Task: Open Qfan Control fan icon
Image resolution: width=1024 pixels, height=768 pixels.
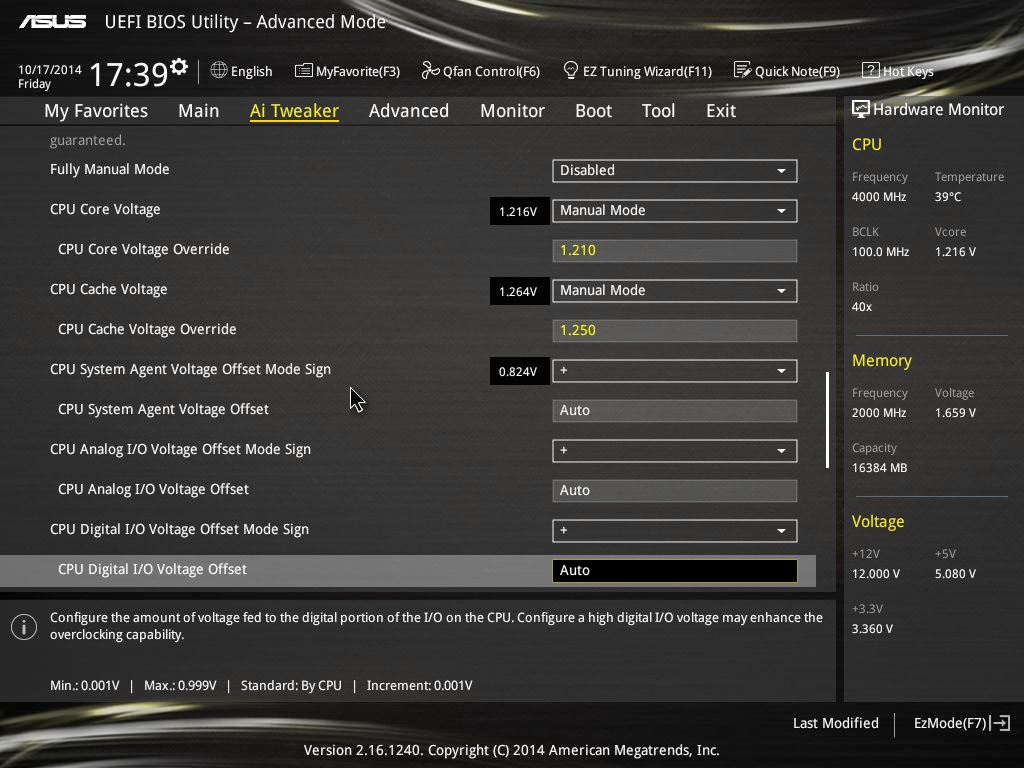Action: tap(430, 70)
